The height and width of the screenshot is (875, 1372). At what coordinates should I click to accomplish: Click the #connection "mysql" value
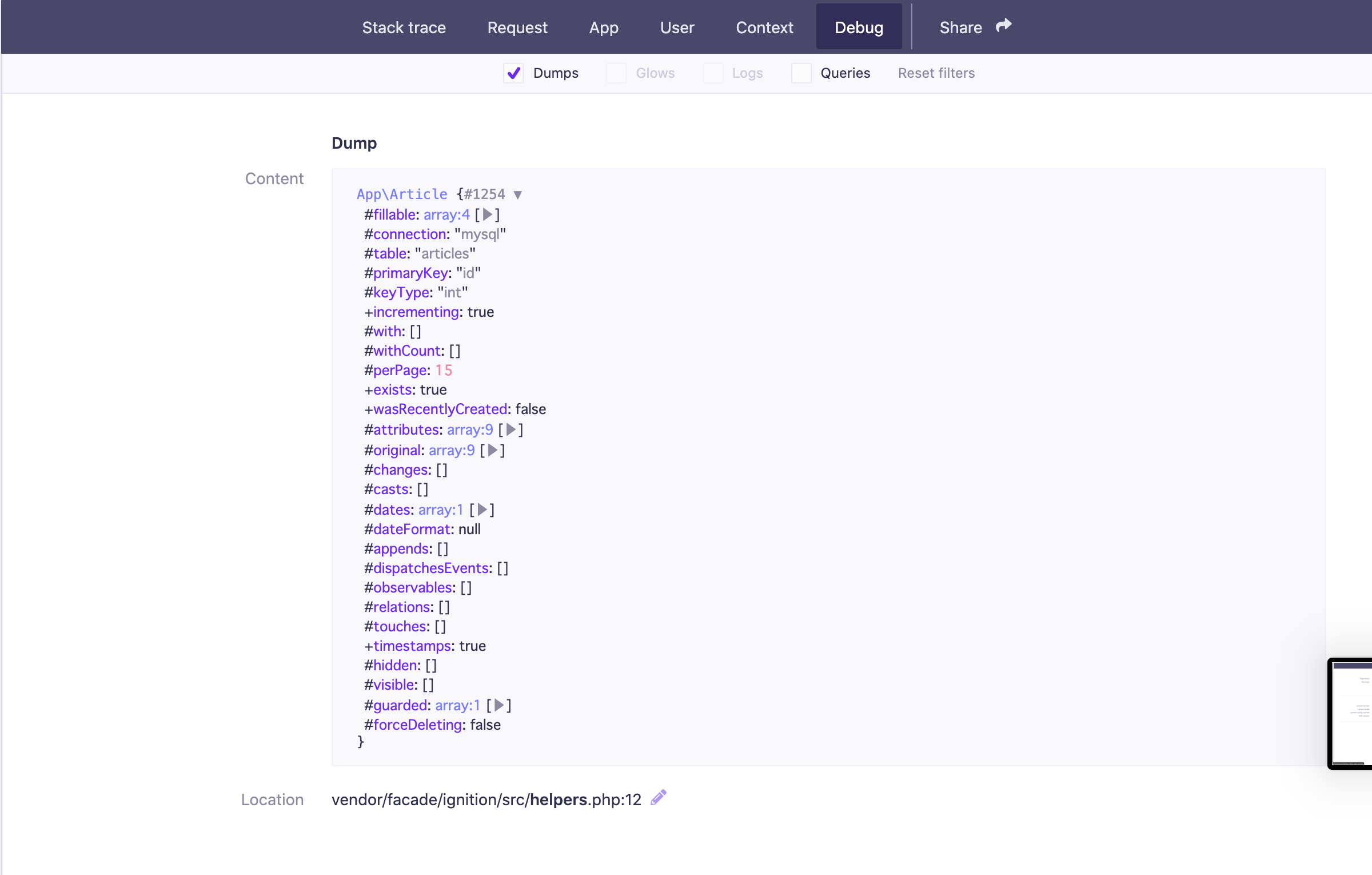(x=480, y=234)
